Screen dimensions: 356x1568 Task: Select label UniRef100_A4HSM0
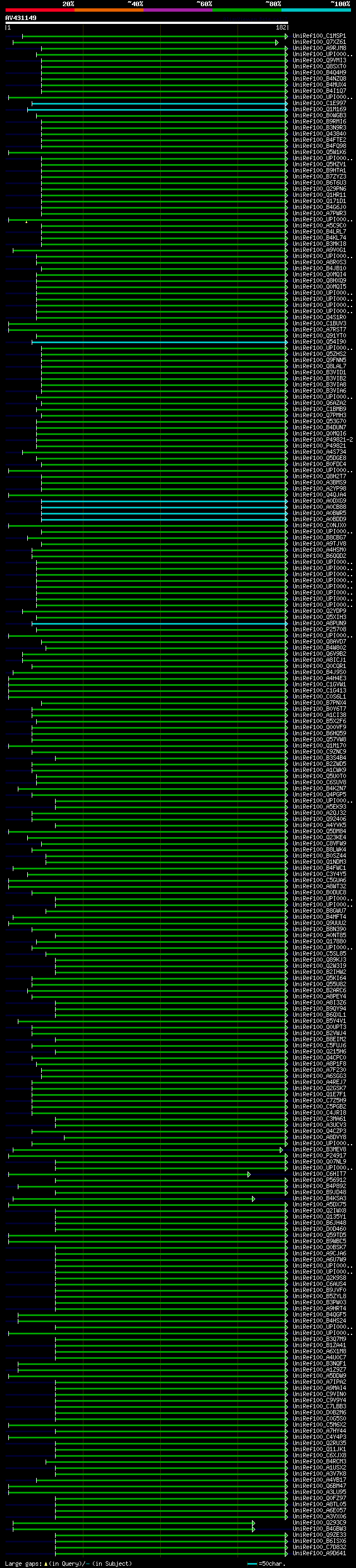[319, 550]
